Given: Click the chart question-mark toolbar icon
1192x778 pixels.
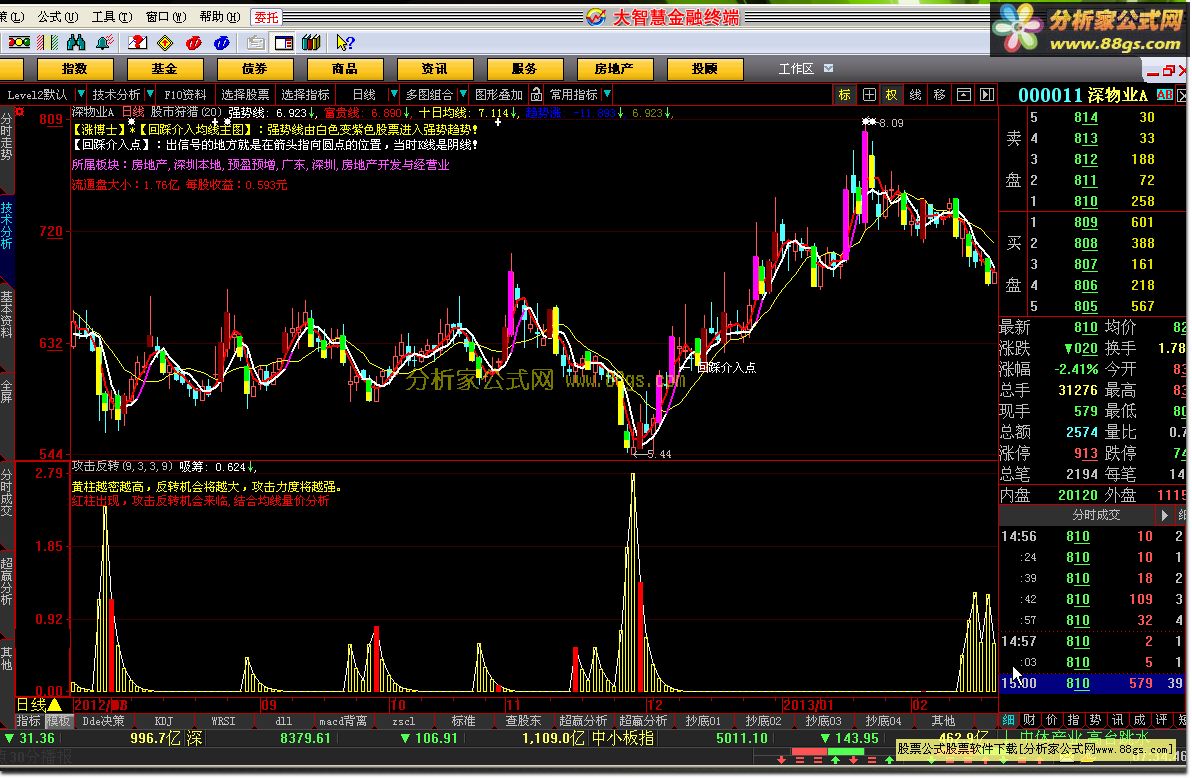Looking at the screenshot, I should click(x=138, y=43).
